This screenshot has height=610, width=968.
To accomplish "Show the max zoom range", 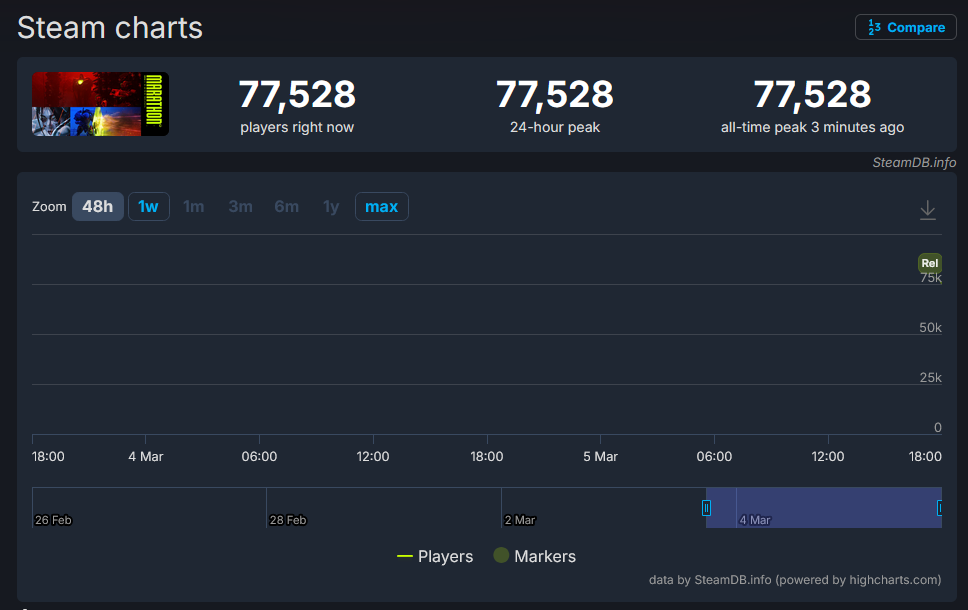I will click(382, 206).
